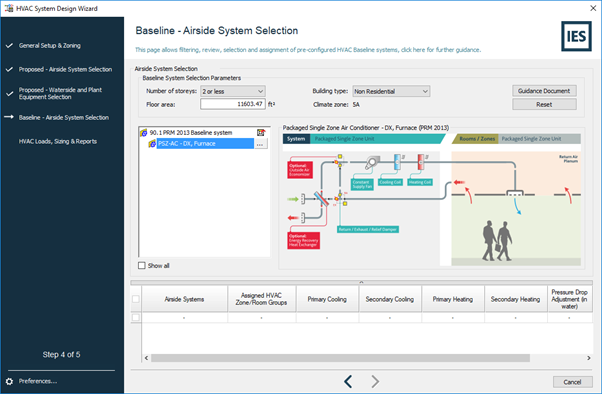
Task: Click the two walking people figure
Action: (x=497, y=241)
